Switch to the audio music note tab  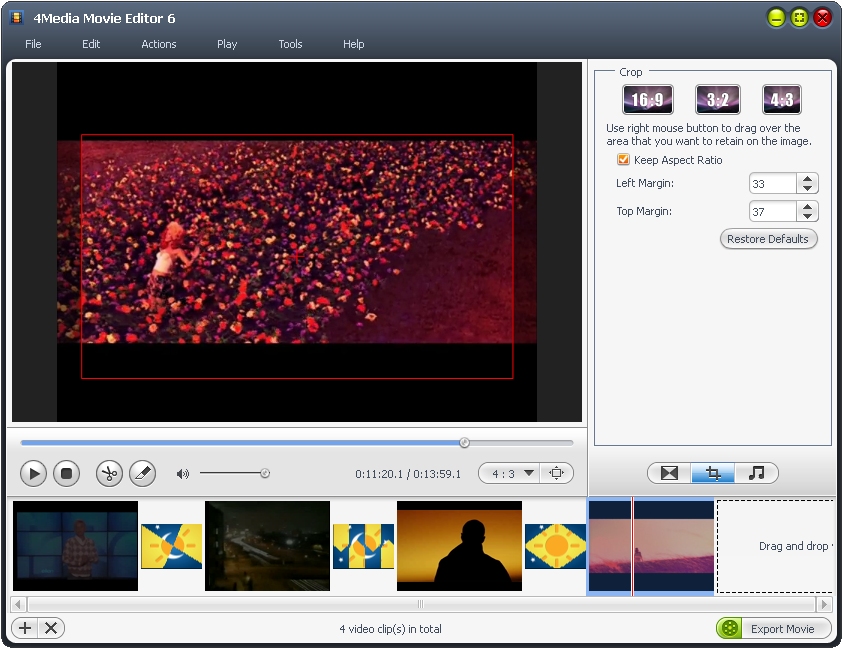point(756,473)
